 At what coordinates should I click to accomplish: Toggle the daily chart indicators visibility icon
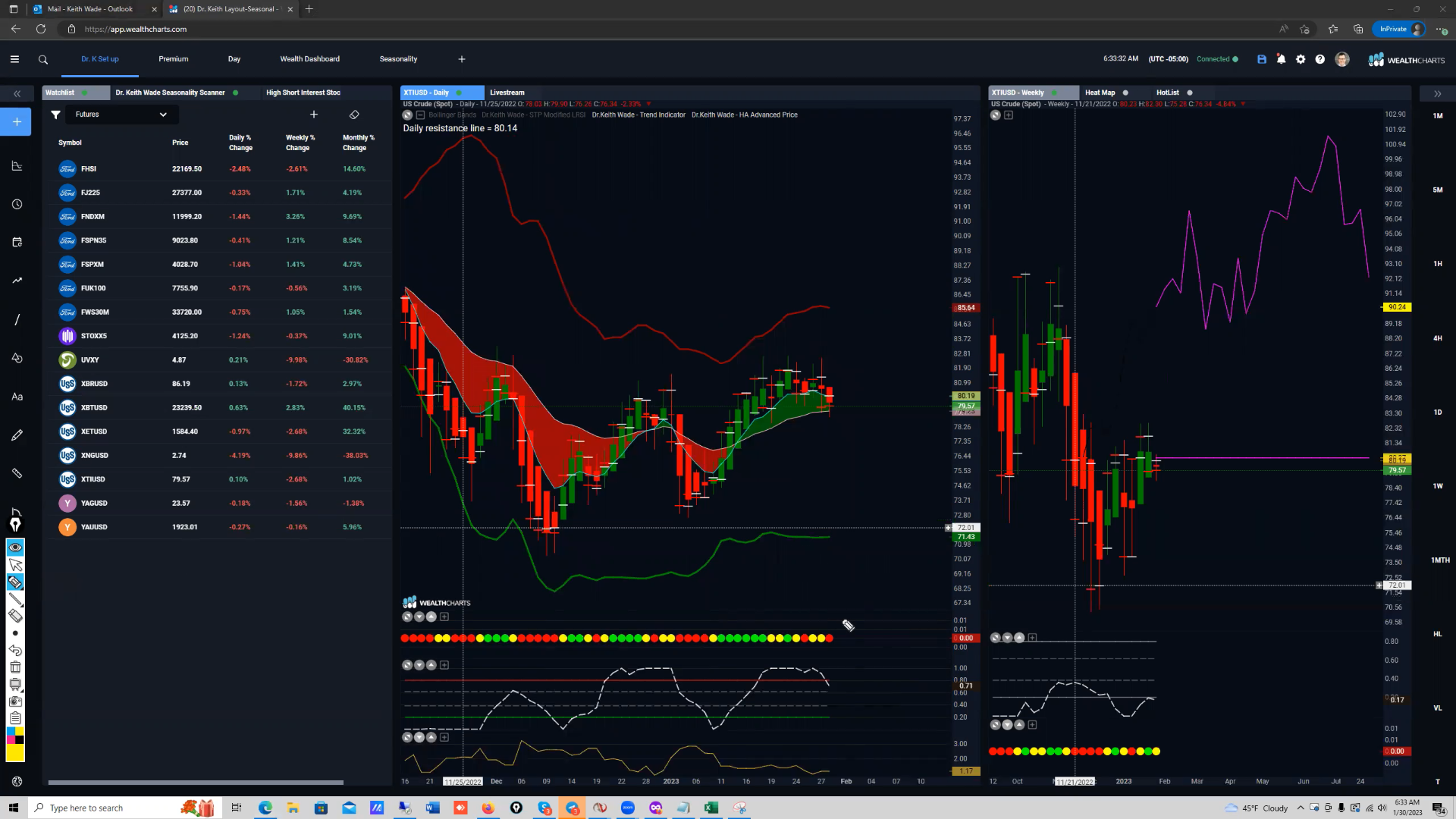coord(407,115)
